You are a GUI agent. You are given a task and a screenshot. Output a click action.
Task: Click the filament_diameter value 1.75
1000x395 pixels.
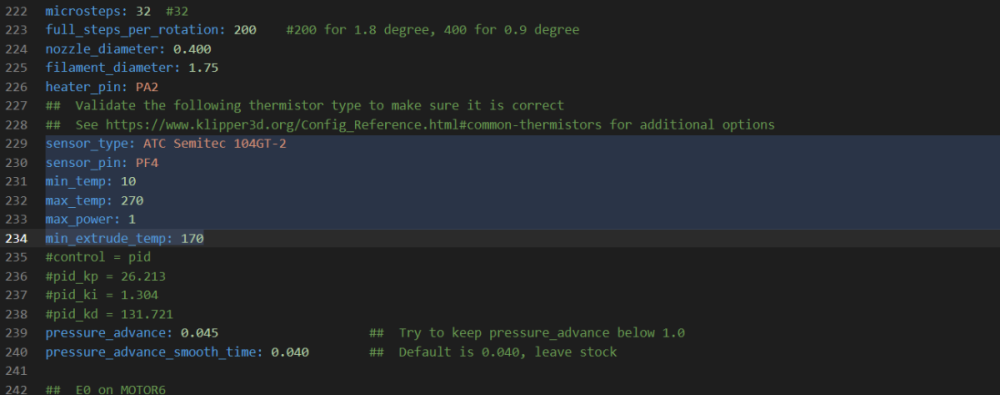click(x=203, y=68)
